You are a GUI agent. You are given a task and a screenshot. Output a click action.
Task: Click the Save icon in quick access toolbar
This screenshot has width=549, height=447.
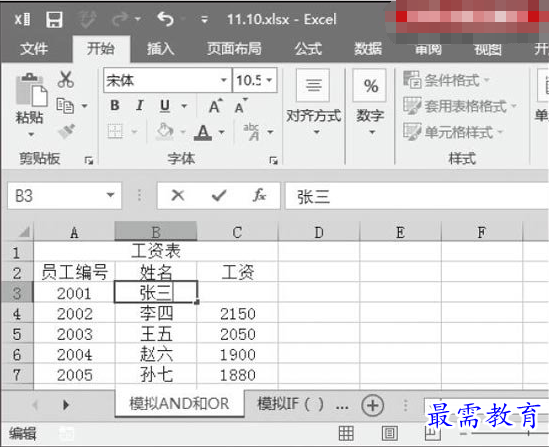(x=54, y=20)
